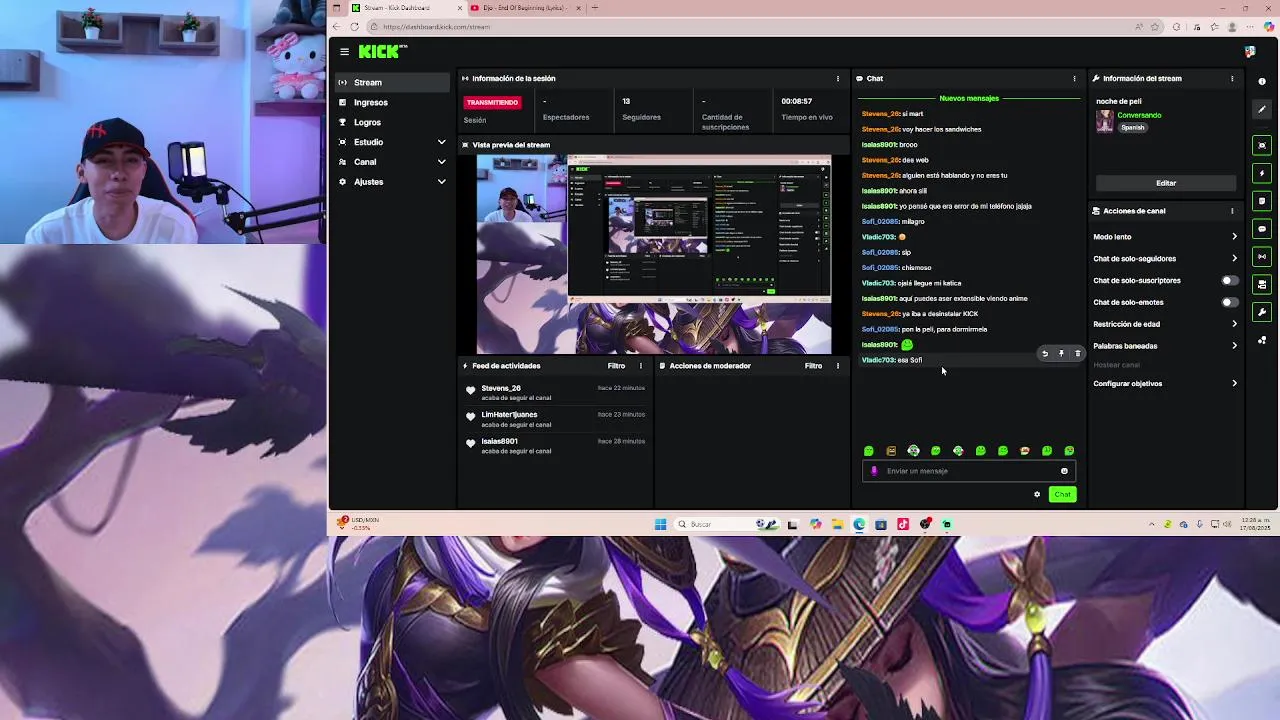Screen dimensions: 1280x720
Task: Select the brown square emote in chat bar
Action: click(x=891, y=451)
